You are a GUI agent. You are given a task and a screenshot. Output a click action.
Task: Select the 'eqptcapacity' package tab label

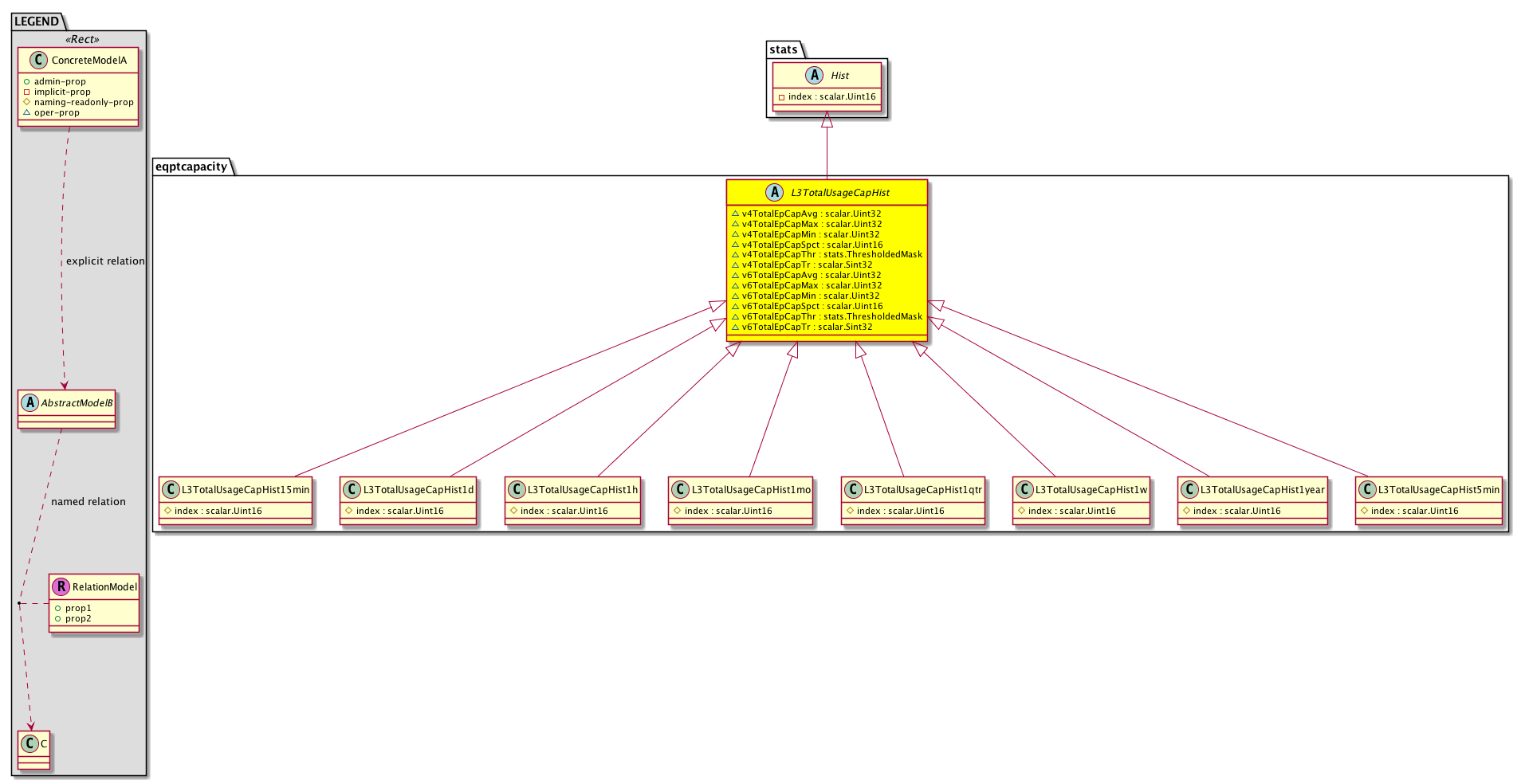[191, 167]
